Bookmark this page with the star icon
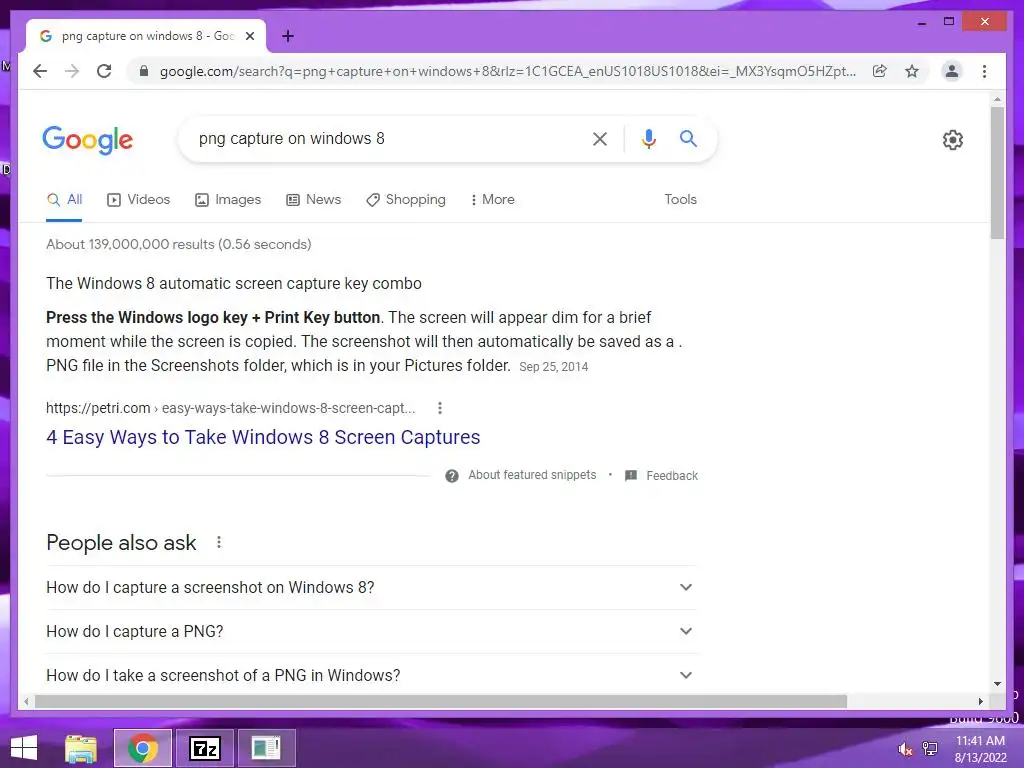 click(x=912, y=71)
